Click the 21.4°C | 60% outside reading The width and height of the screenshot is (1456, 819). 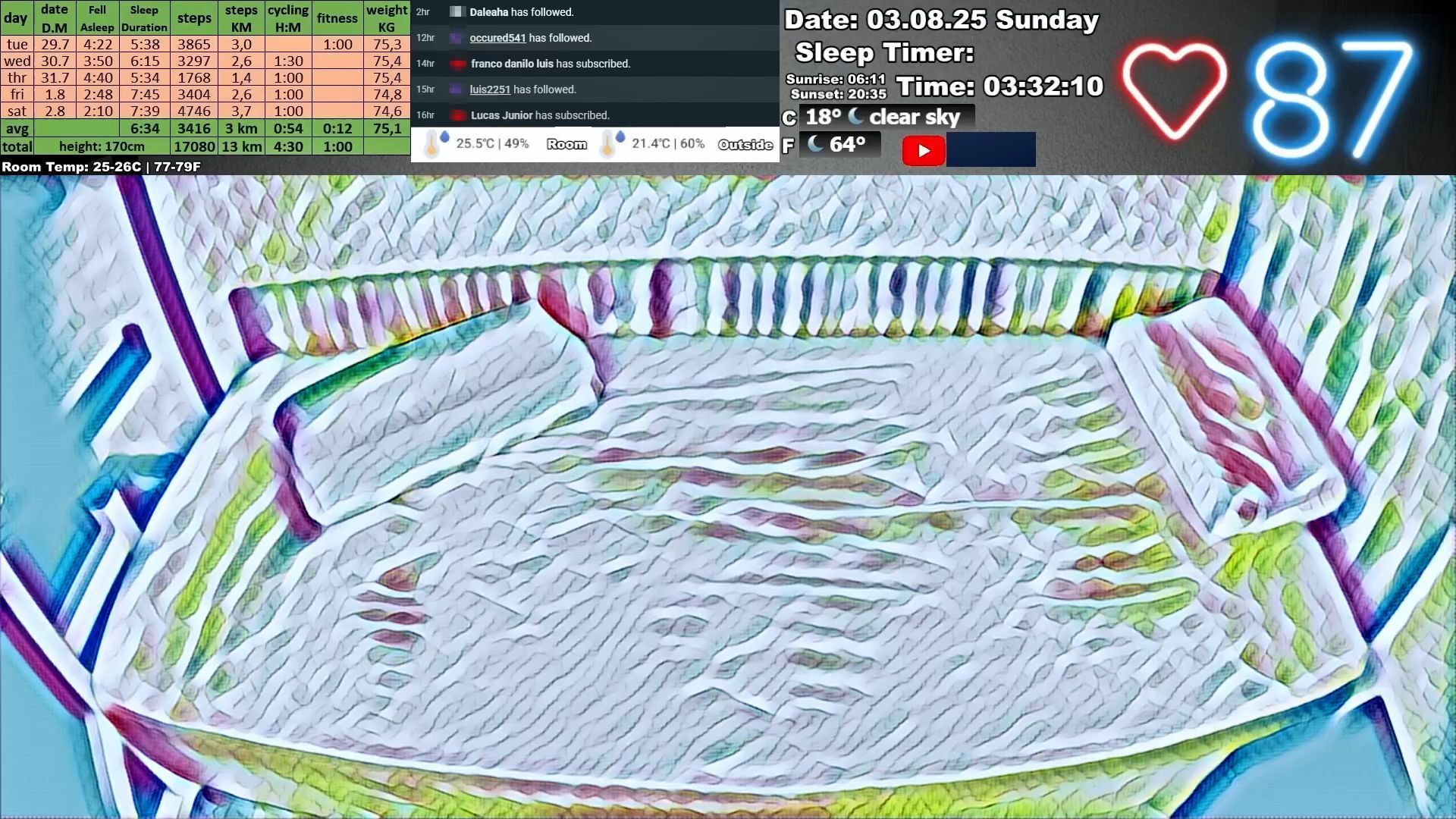tap(668, 143)
